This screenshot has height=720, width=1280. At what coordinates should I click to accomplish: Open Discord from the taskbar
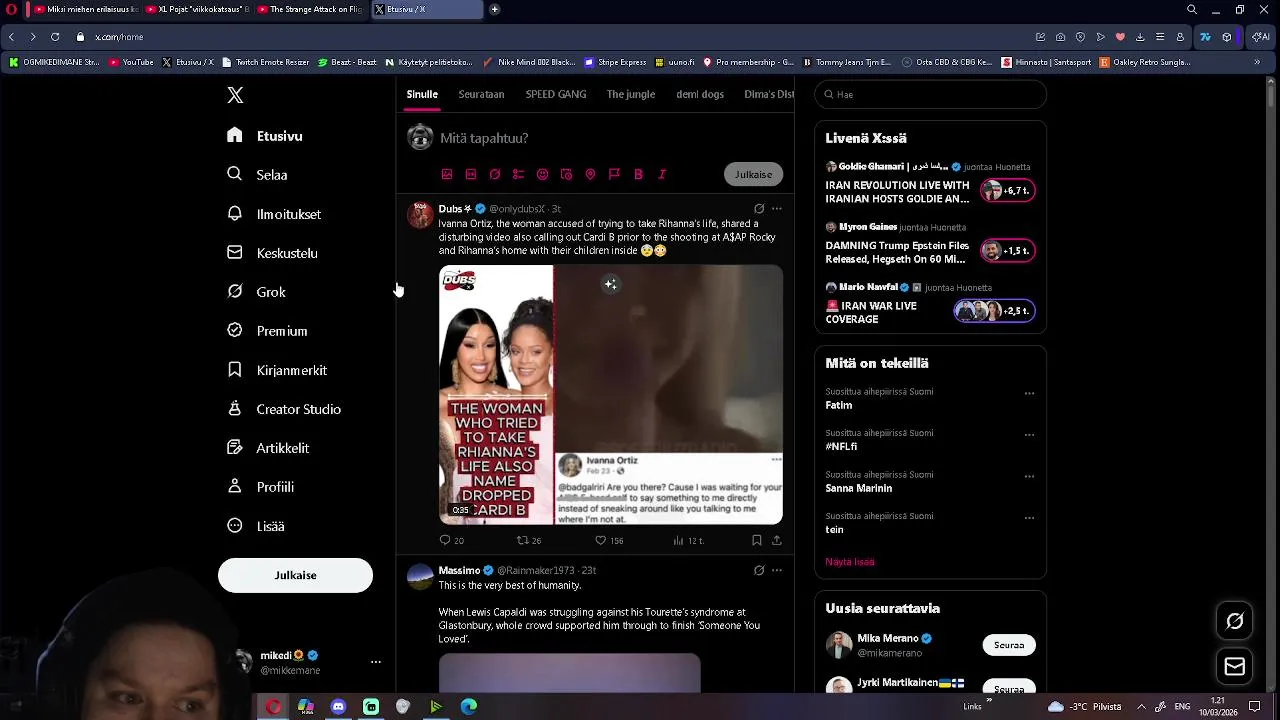click(338, 706)
